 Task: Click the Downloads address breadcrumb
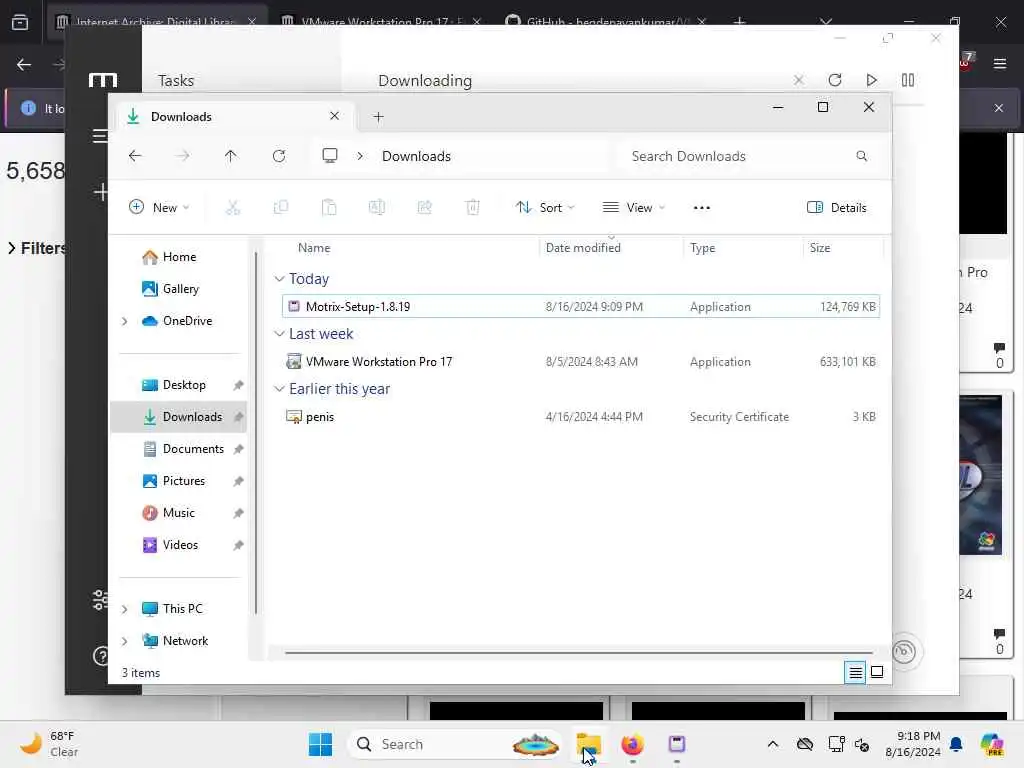(x=416, y=156)
